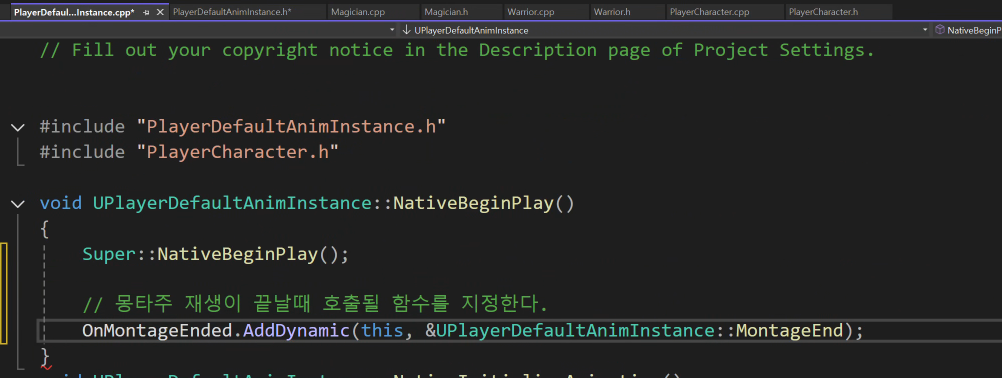This screenshot has width=1002, height=378.
Task: Click NativeBeginPlay in the function definition
Action: coord(474,203)
